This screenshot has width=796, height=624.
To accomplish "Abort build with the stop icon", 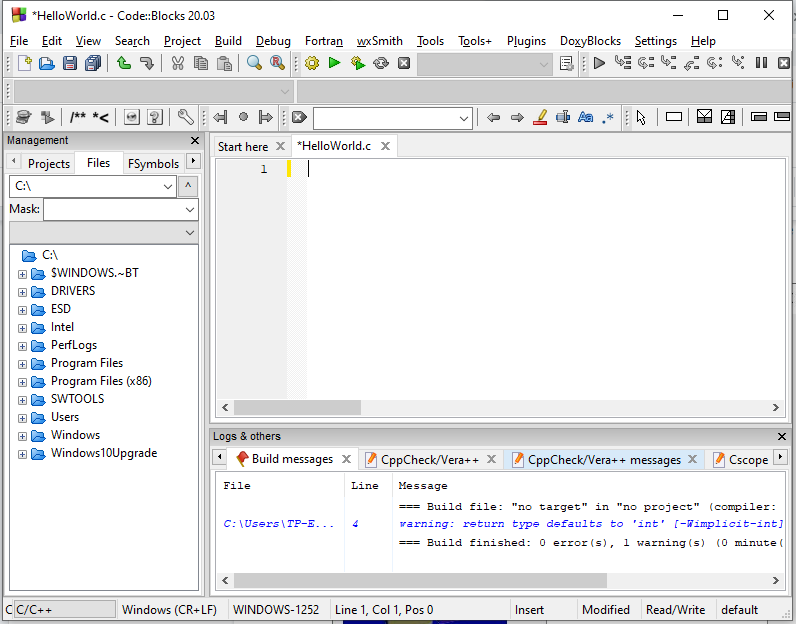I will 404,63.
